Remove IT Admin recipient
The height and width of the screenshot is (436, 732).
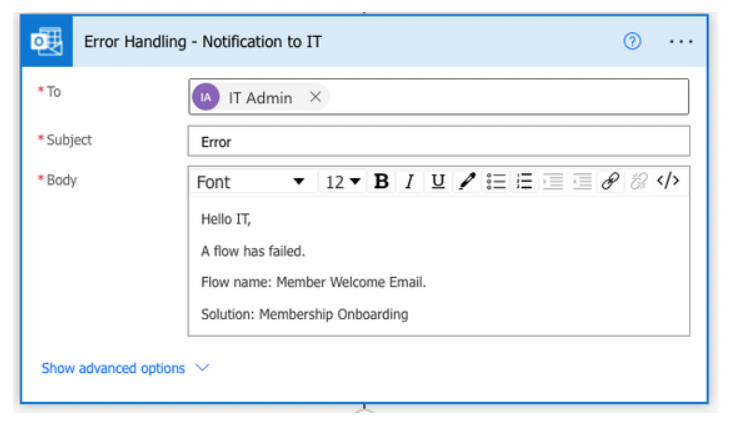(316, 97)
